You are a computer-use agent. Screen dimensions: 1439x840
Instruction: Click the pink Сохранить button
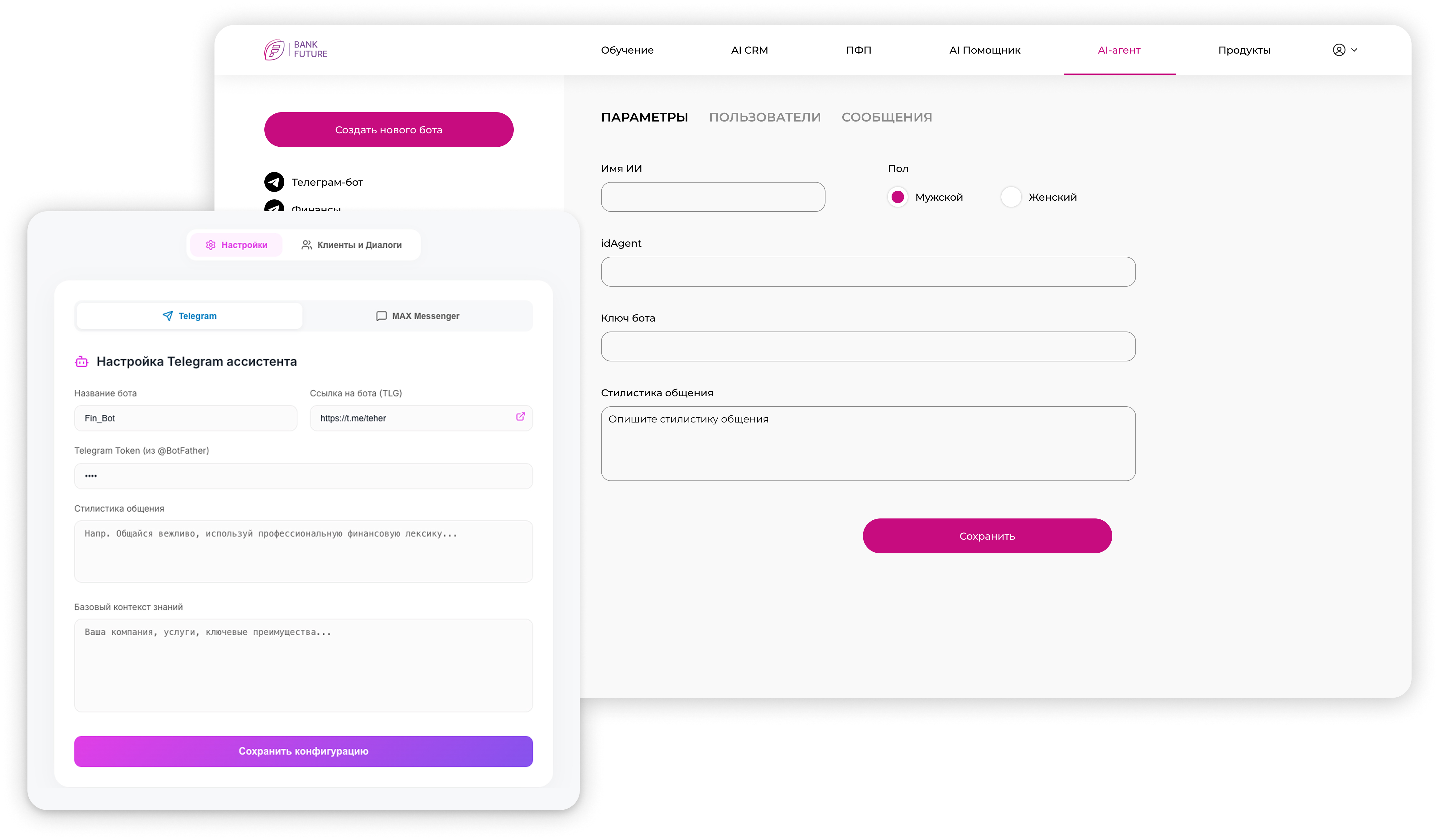[x=987, y=536]
